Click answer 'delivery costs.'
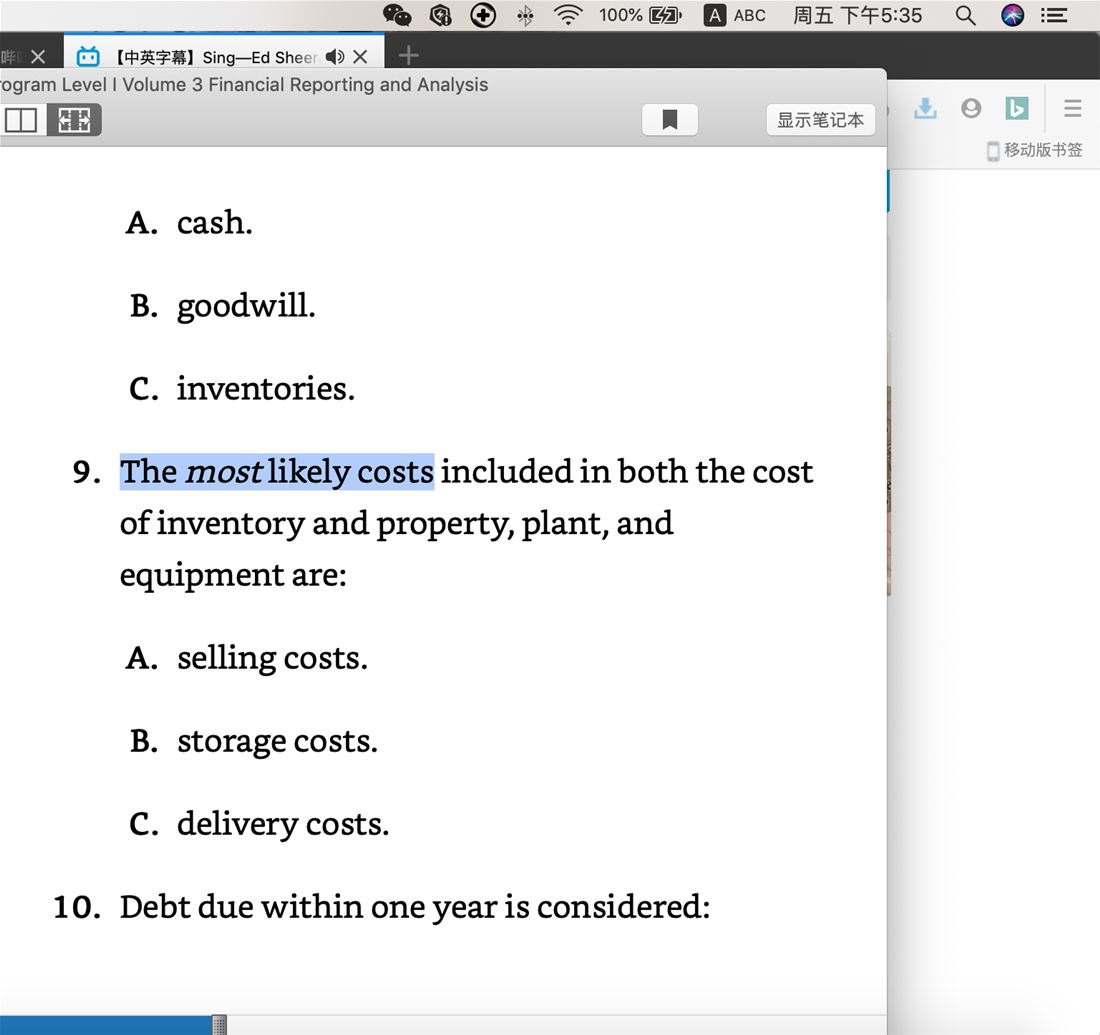 coord(283,824)
